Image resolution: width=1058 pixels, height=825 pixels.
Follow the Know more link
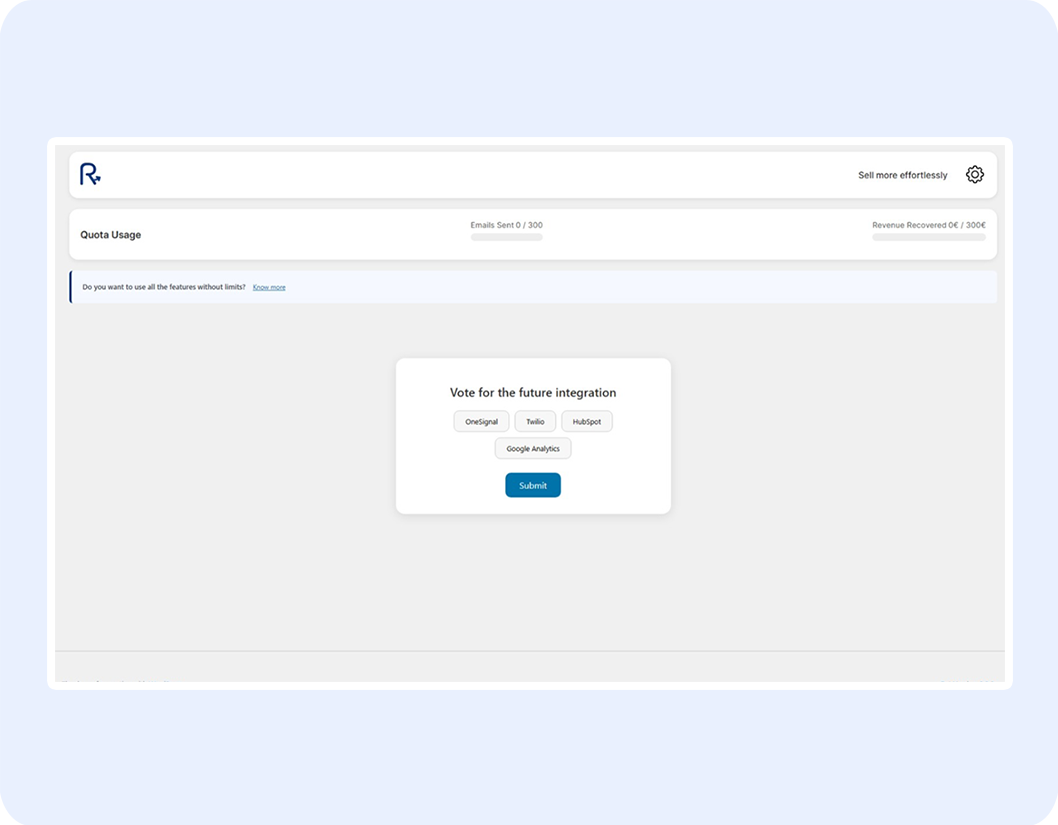pyautogui.click(x=269, y=287)
